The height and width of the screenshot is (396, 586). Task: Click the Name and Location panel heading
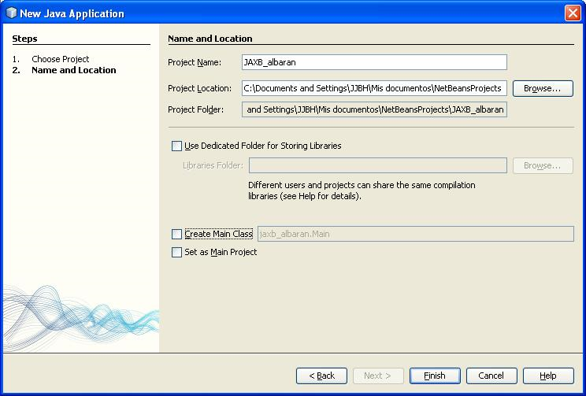tap(210, 39)
